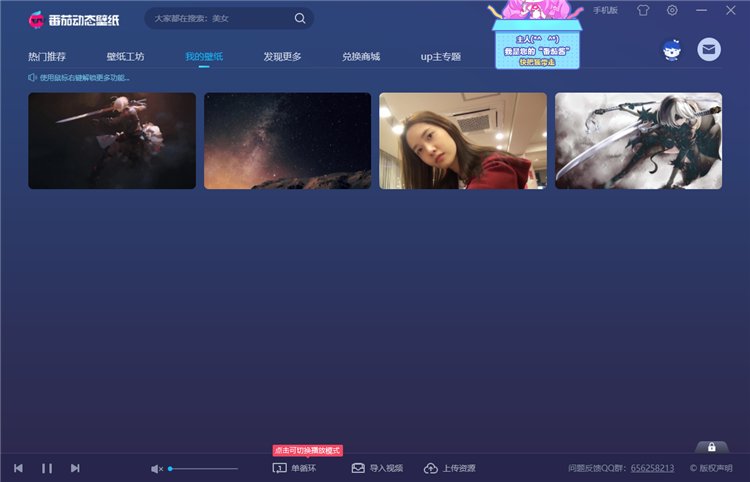Screen dimensions: 750x482
Task: Click the cloud upload icon
Action: coord(430,468)
